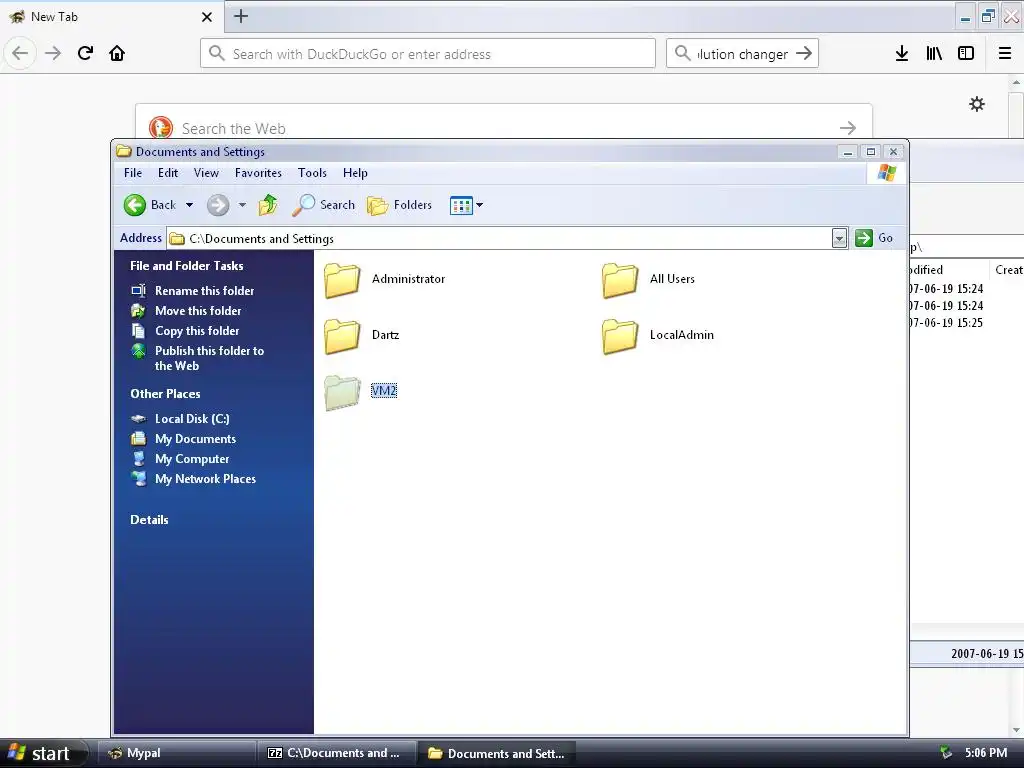Click Copy this folder task

click(x=197, y=331)
